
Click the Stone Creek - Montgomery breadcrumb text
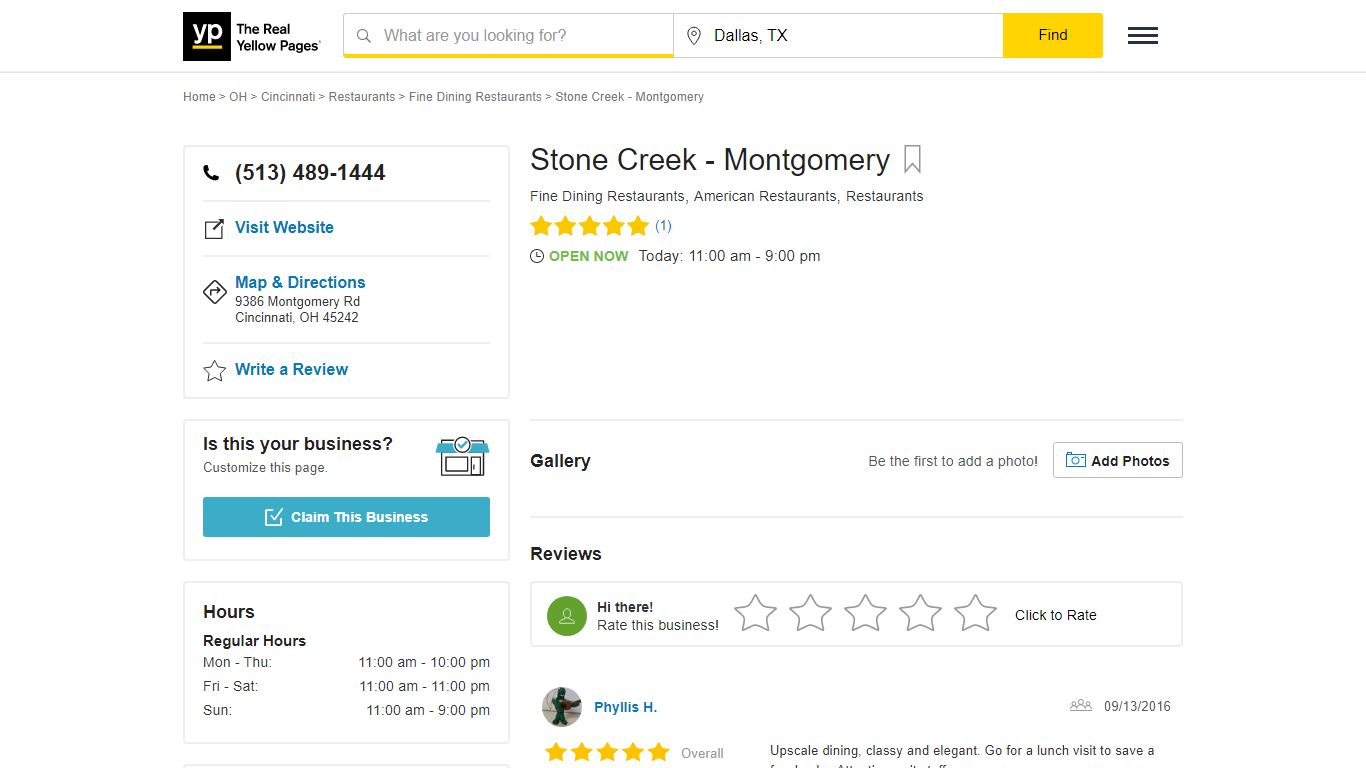pyautogui.click(x=630, y=97)
